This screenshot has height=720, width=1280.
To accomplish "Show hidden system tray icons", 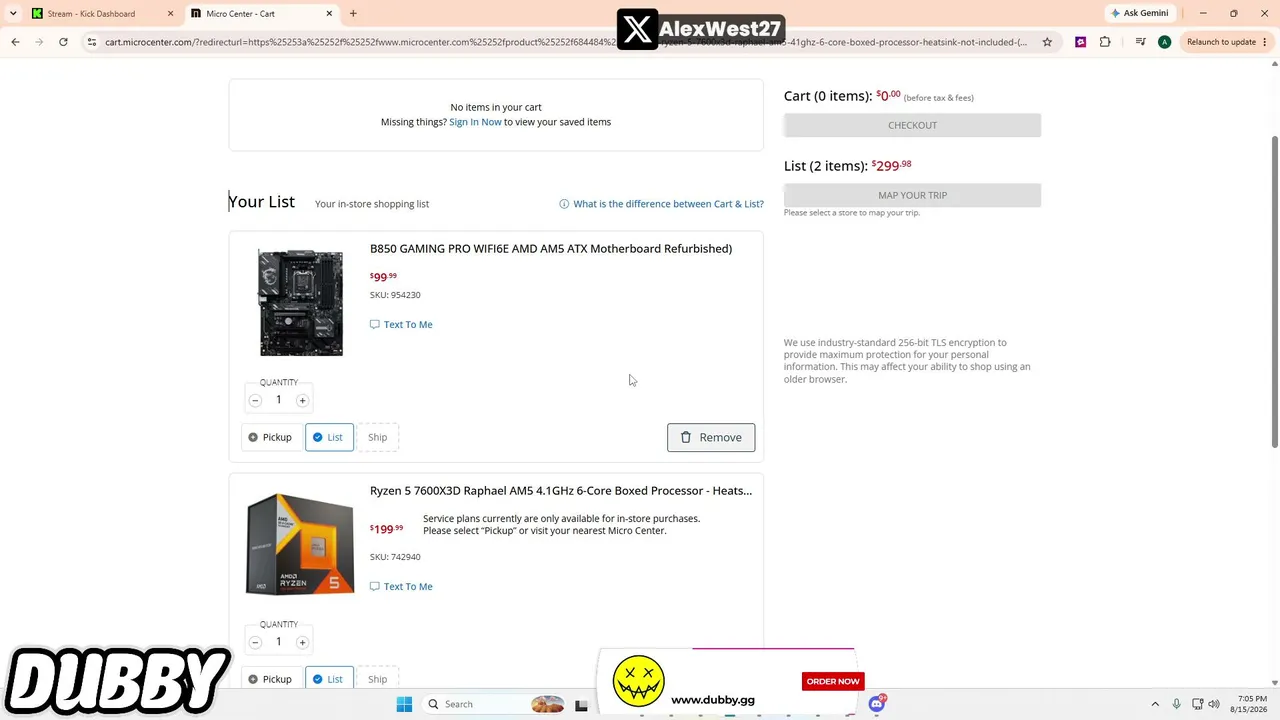I will point(1155,704).
